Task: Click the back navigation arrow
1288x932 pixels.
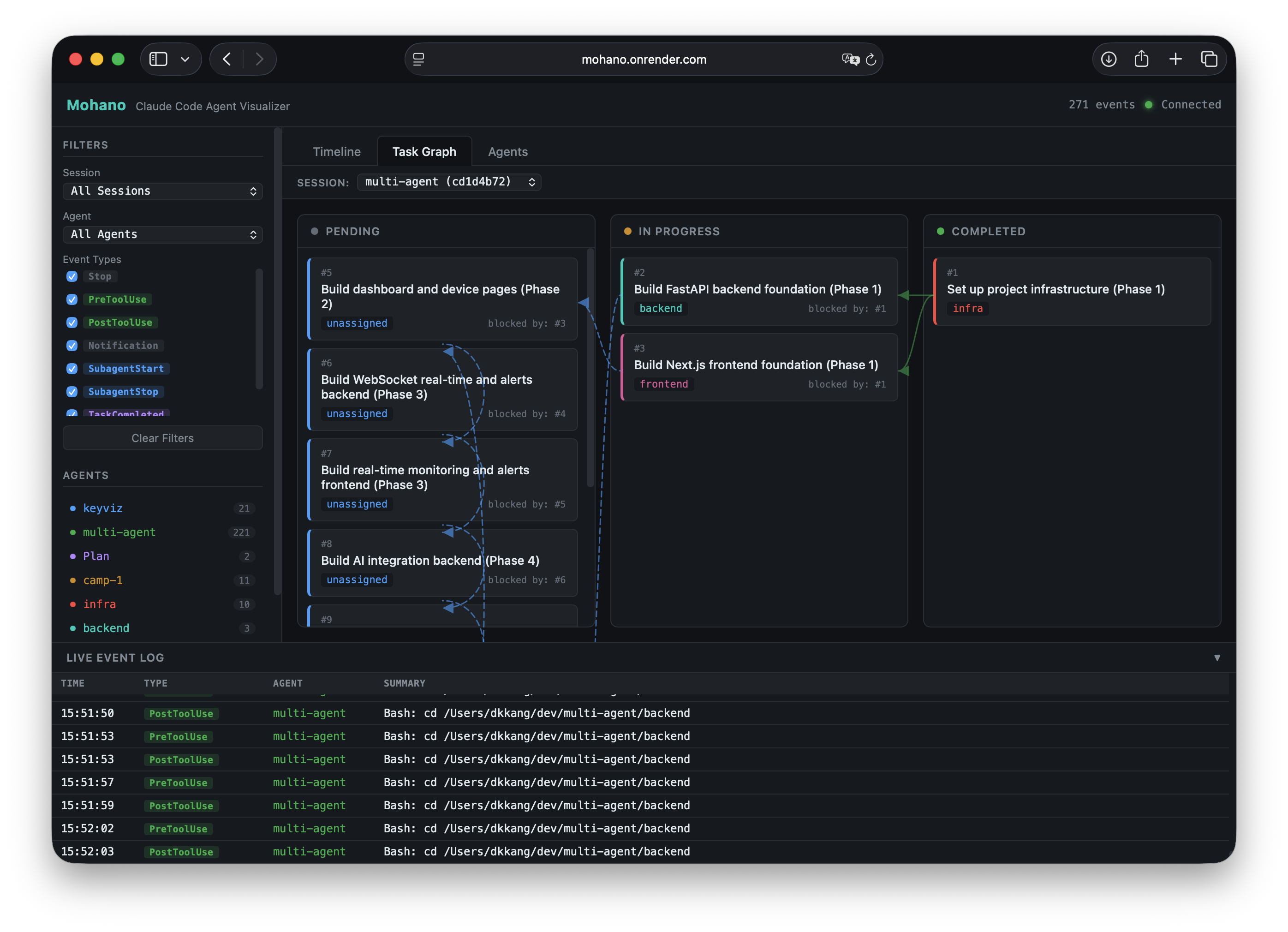Action: [x=226, y=59]
